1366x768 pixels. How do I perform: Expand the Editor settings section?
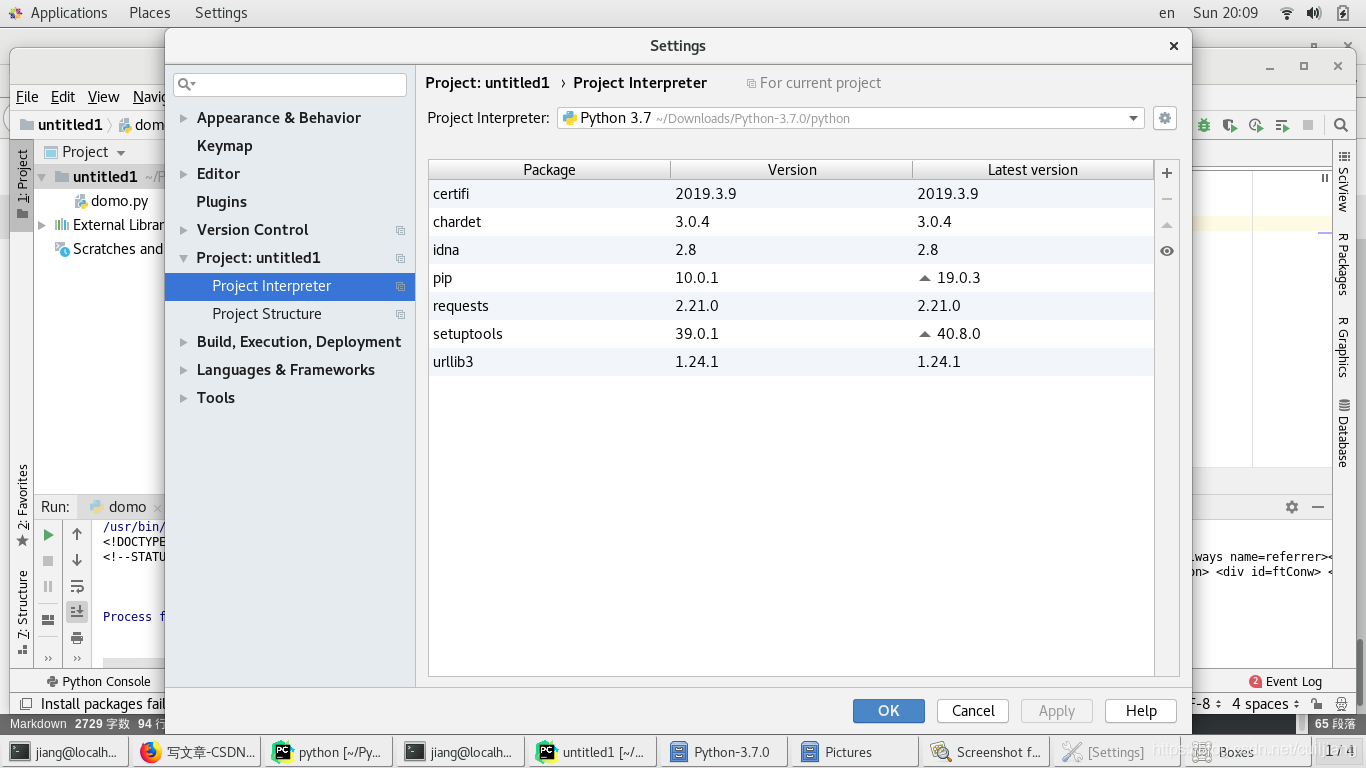click(183, 174)
